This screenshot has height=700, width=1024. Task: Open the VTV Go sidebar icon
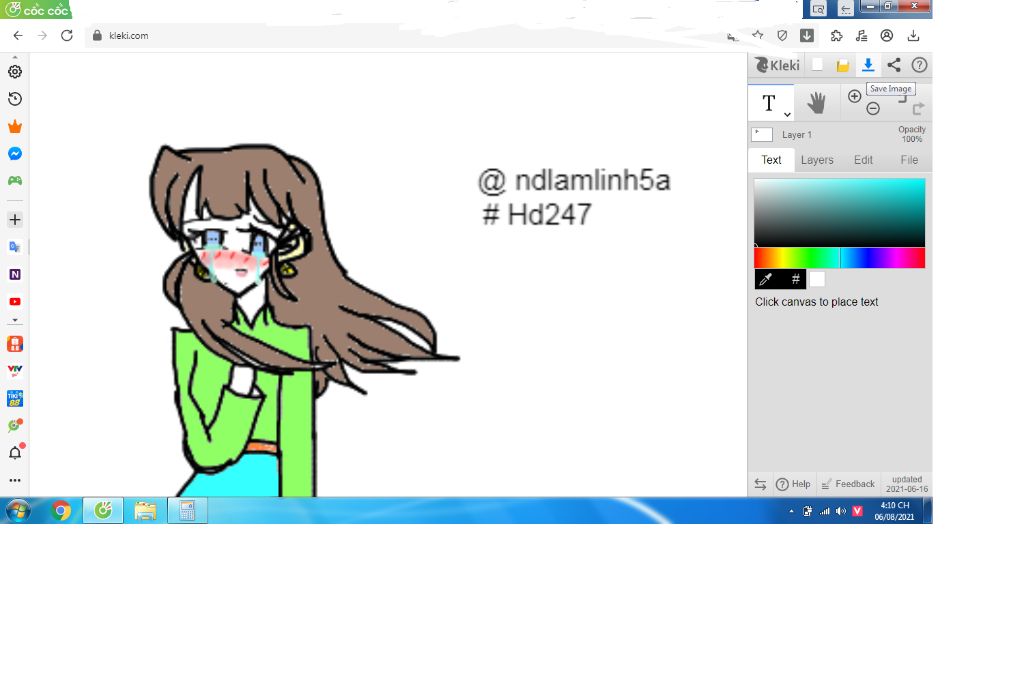point(15,370)
